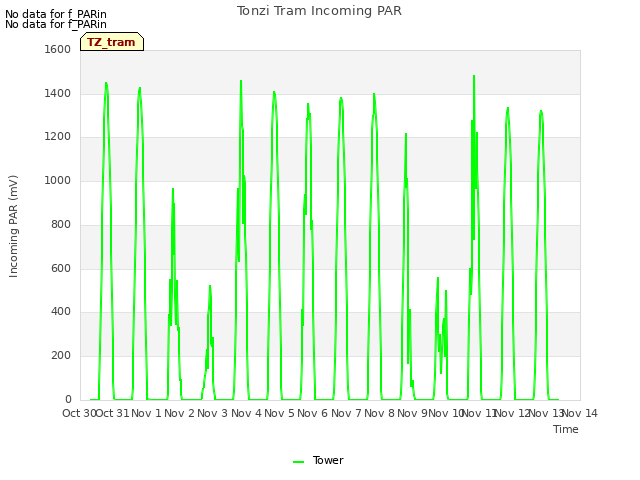The height and width of the screenshot is (480, 640).
Task: Click the 0 y-axis tick label
Action: click(x=68, y=399)
